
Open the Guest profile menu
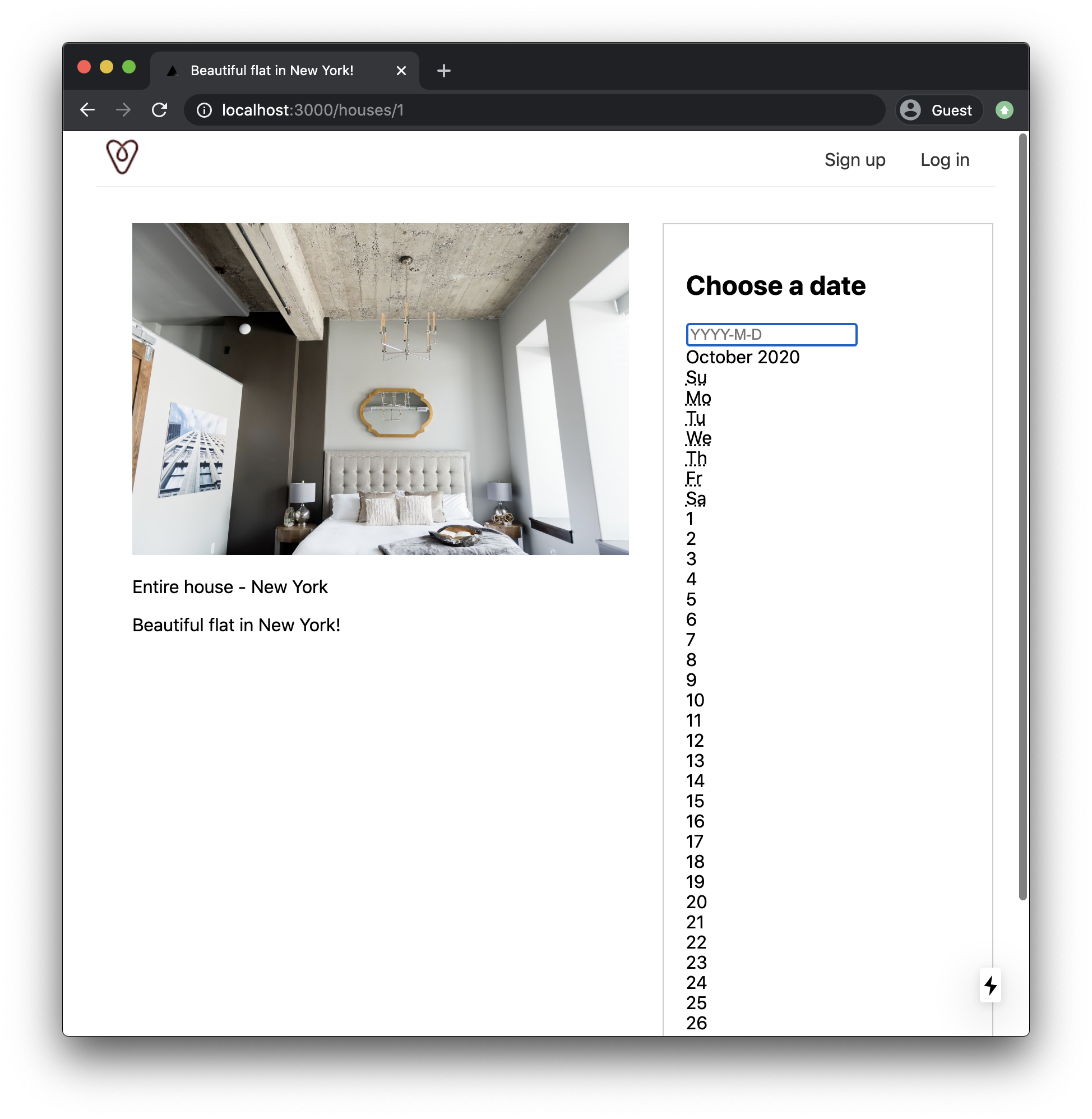point(939,110)
